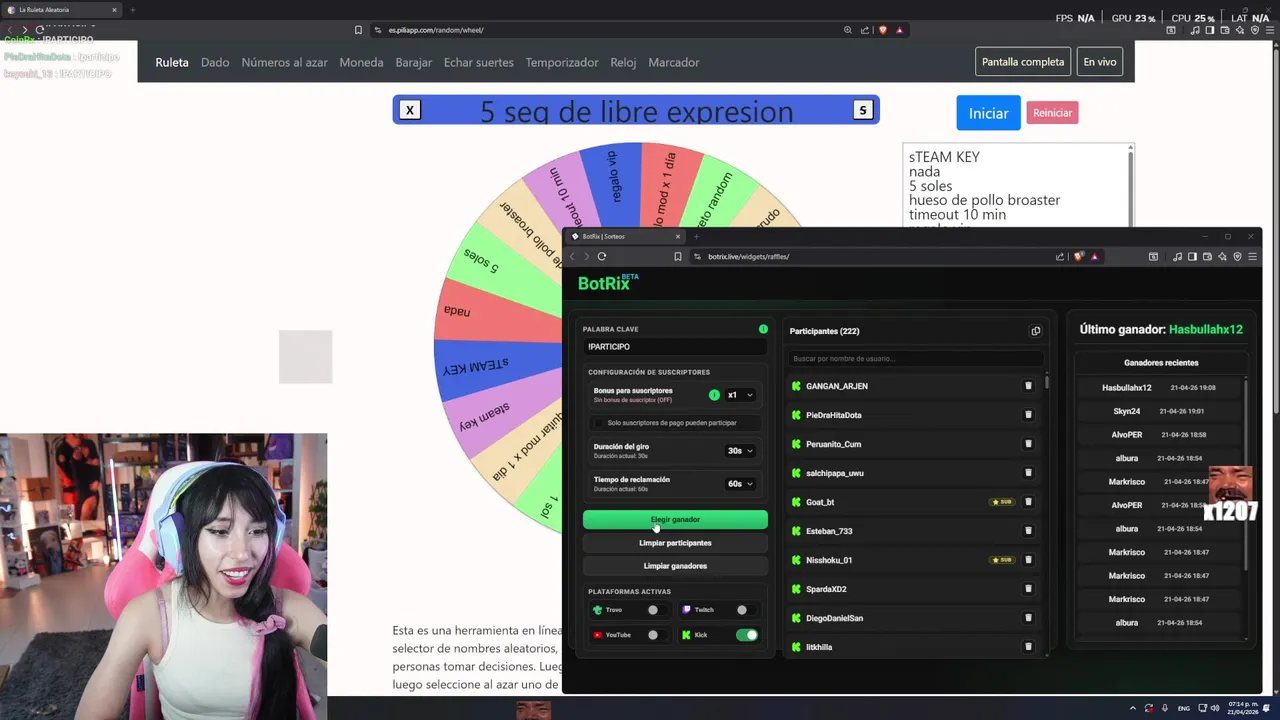The width and height of the screenshot is (1280, 720).
Task: Click the Reiniciar button on roulette page
Action: click(x=1052, y=113)
